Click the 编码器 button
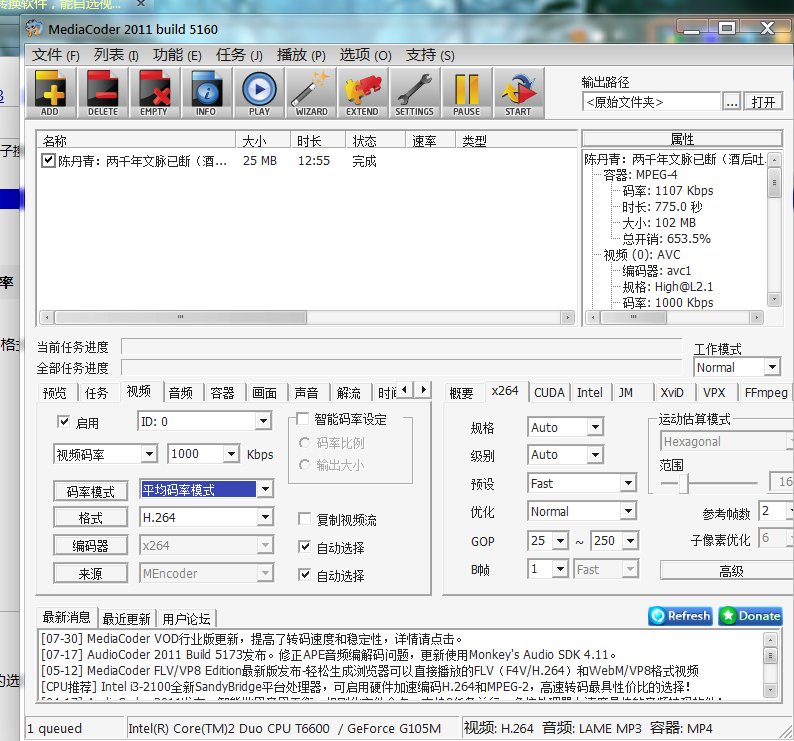 (91, 545)
